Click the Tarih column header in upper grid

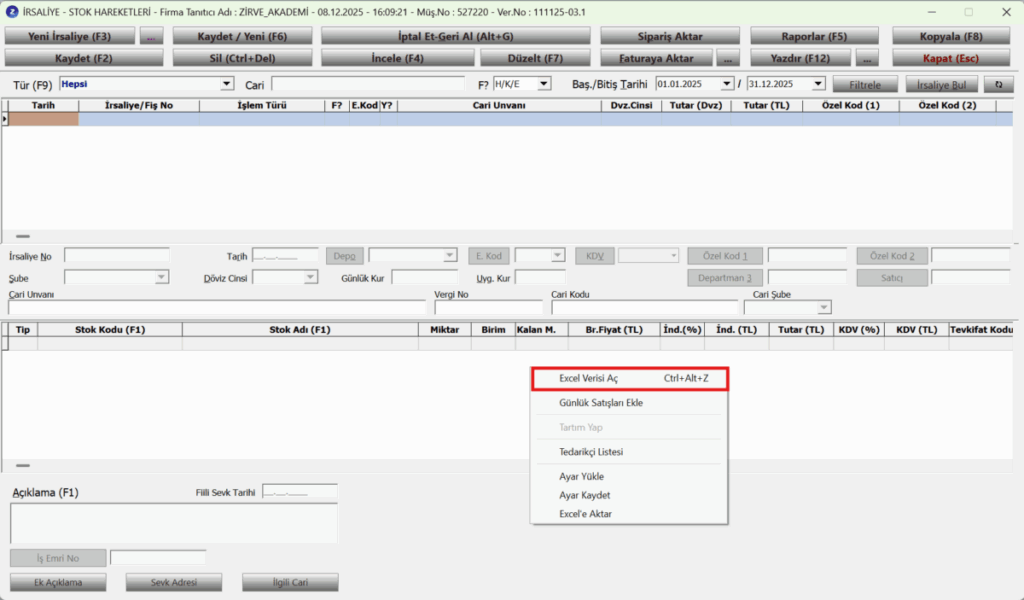point(43,105)
